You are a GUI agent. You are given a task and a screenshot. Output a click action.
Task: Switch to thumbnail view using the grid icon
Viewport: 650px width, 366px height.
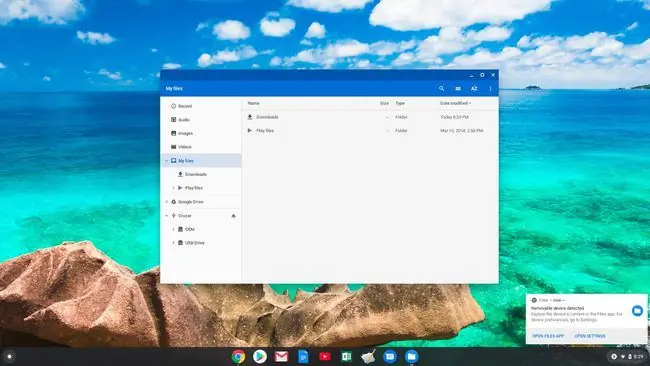[x=458, y=88]
